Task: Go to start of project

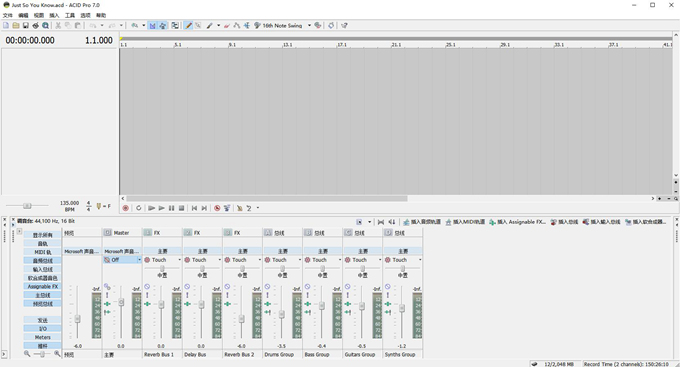Action: pos(194,208)
